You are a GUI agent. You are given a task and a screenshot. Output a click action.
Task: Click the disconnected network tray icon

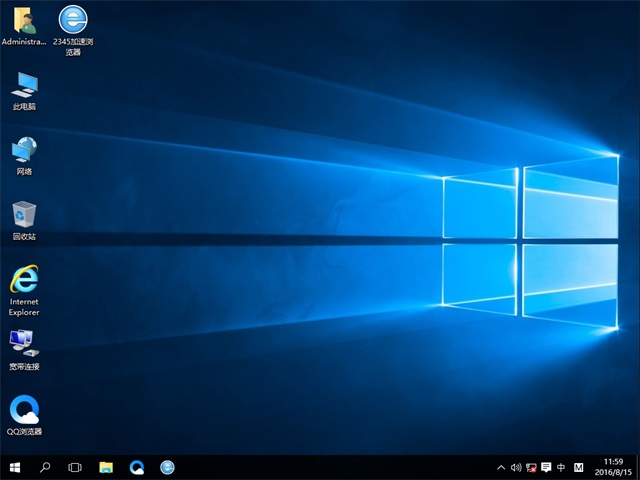click(531, 467)
